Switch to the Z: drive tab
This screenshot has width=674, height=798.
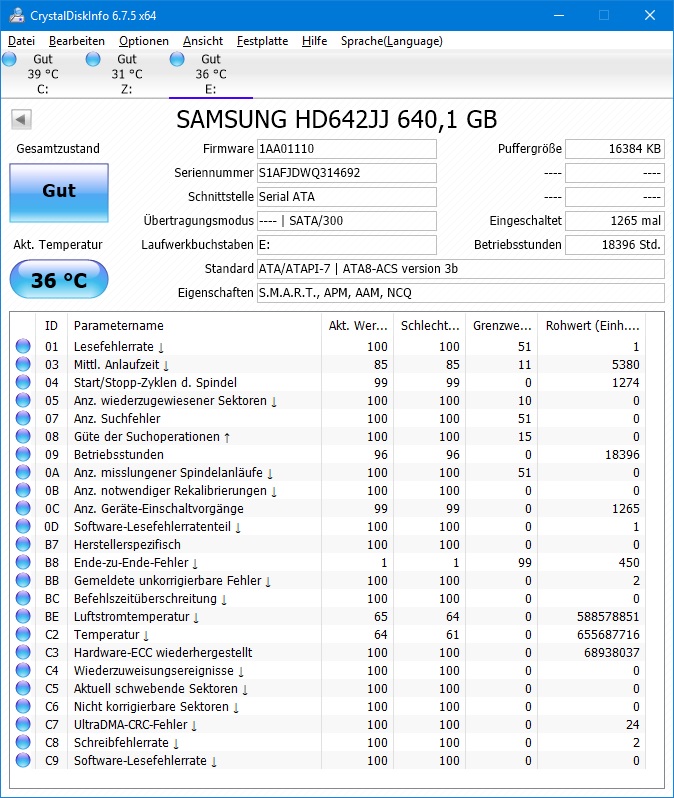coord(127,74)
